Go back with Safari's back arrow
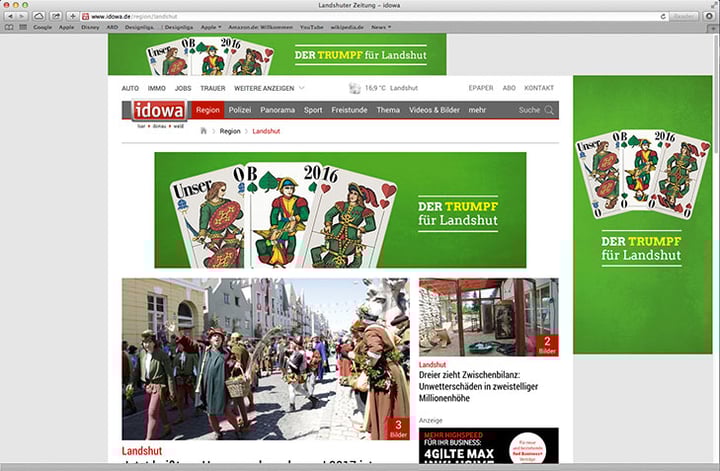 pos(10,16)
